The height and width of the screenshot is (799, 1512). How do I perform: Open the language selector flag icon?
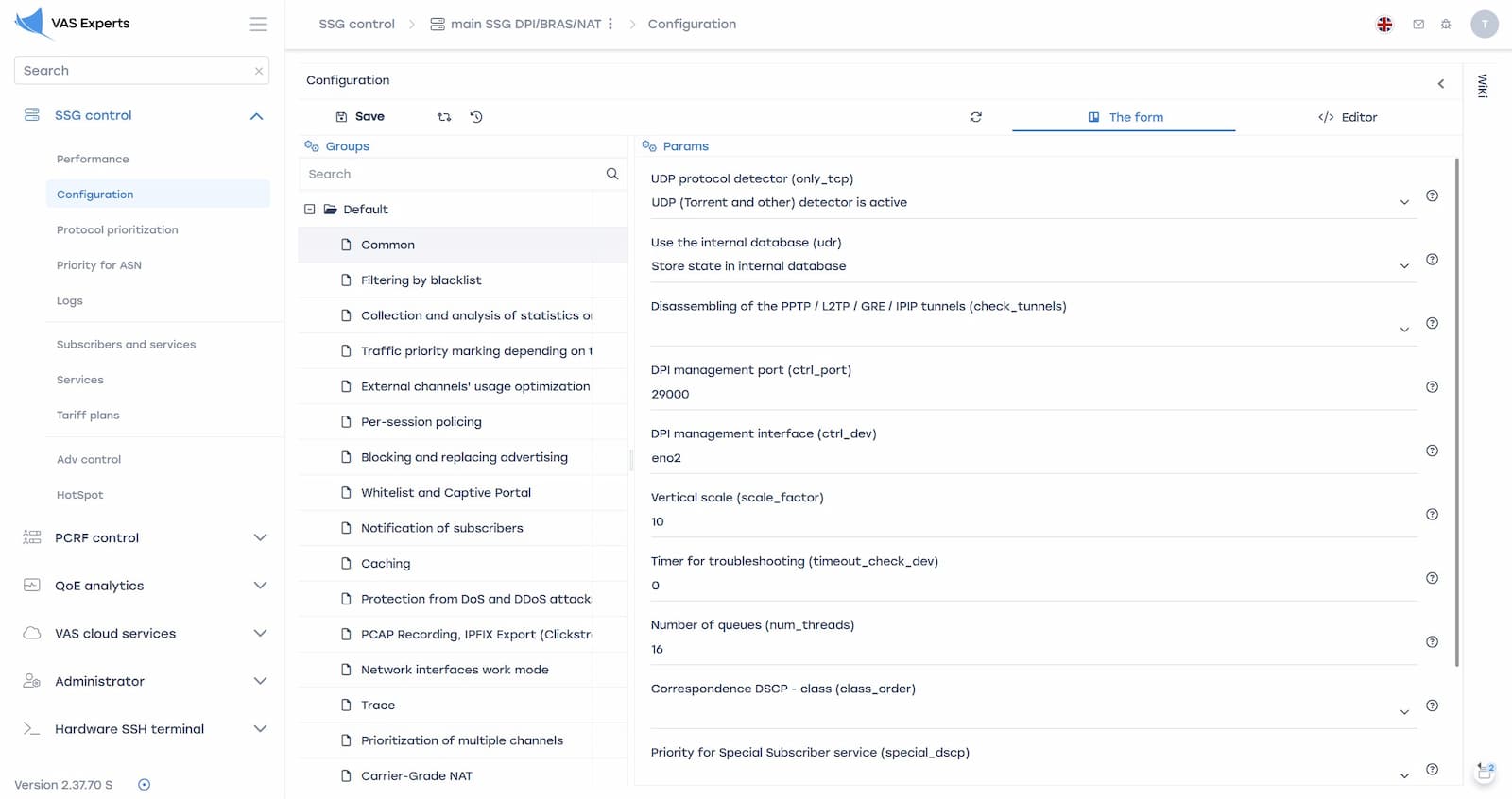pos(1384,25)
